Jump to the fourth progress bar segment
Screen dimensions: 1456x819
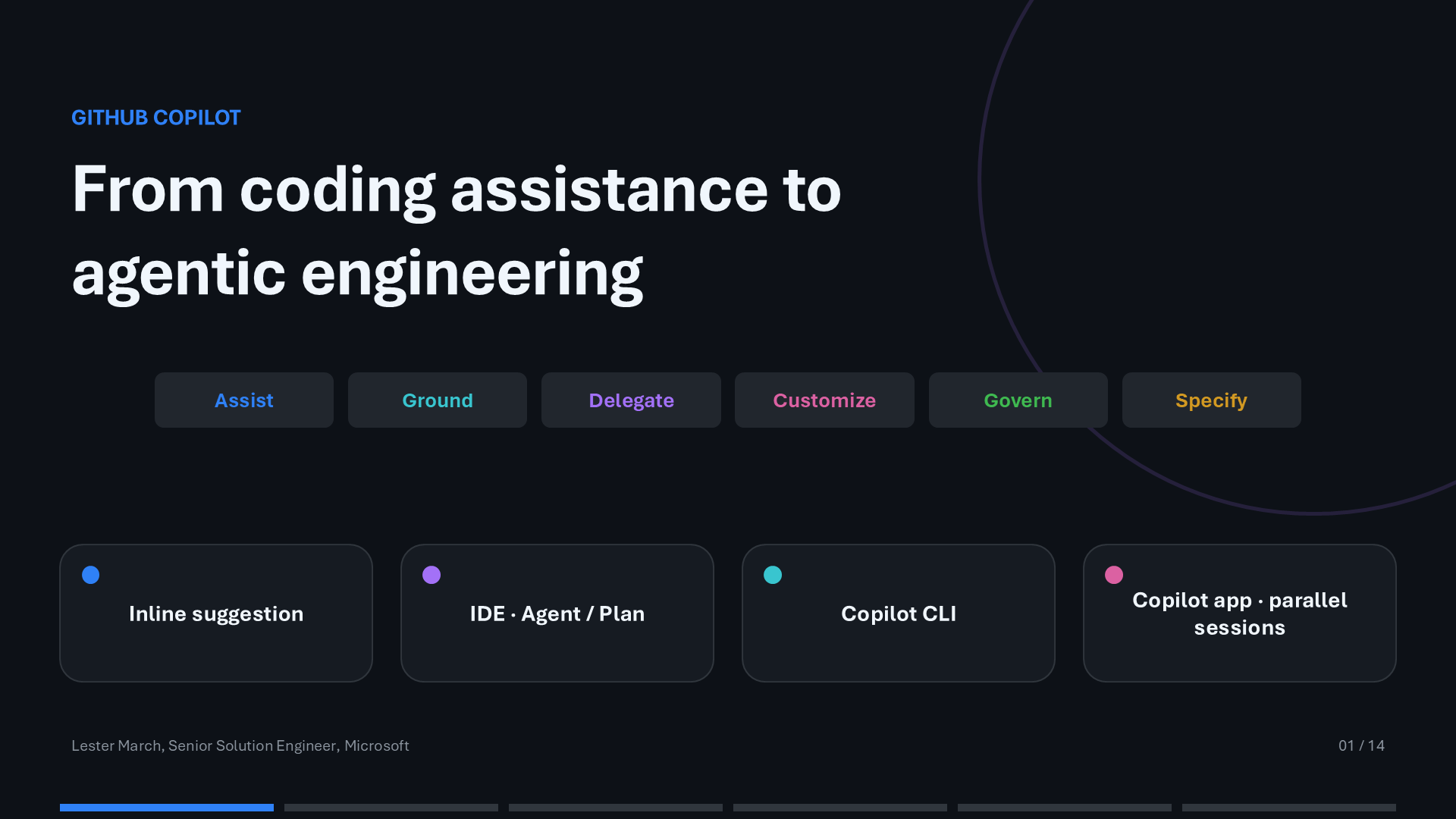point(840,808)
